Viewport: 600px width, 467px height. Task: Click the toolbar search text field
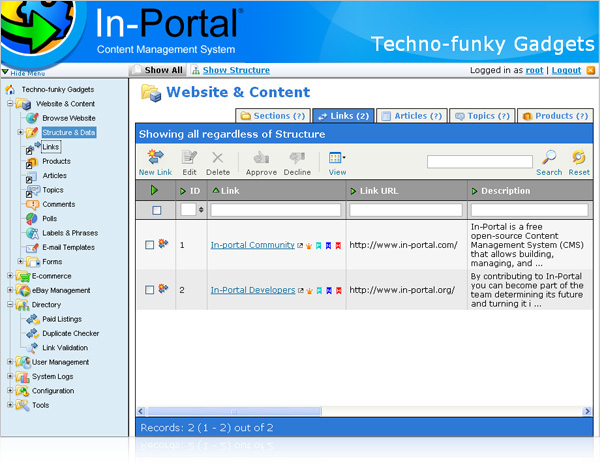pos(480,162)
